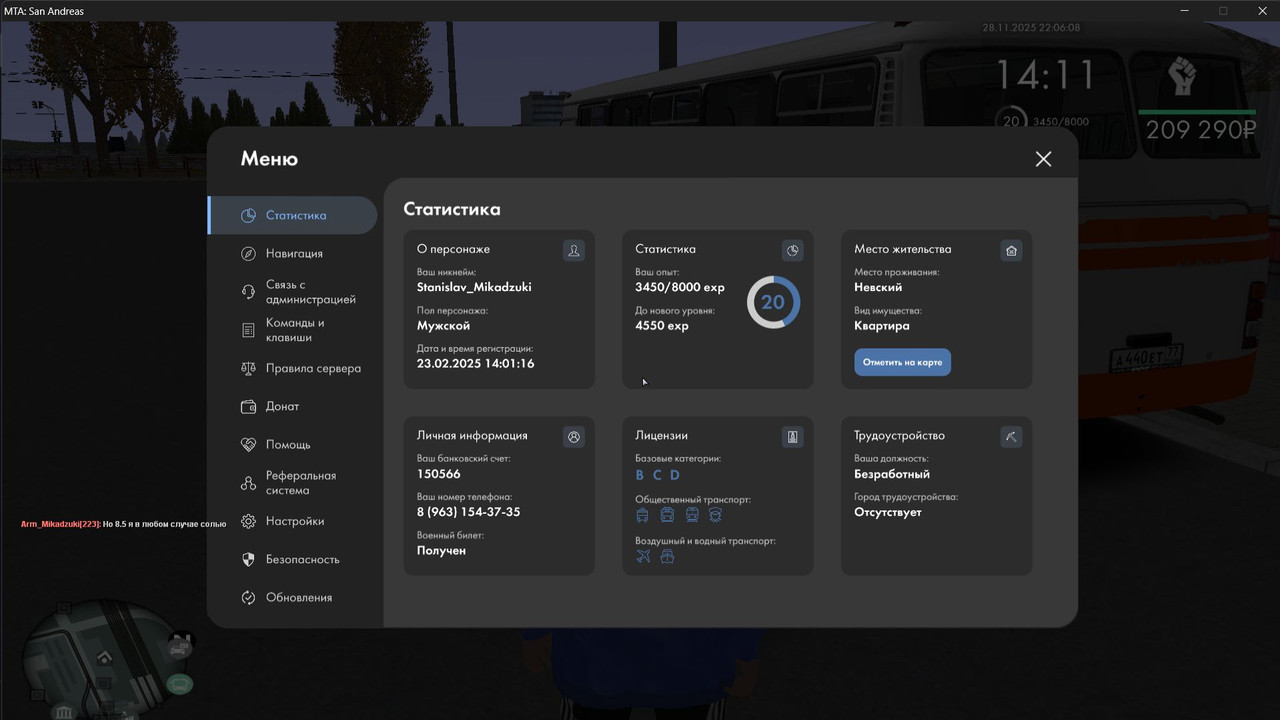Image resolution: width=1280 pixels, height=720 pixels.
Task: Click the bank account number 150566
Action: coord(439,474)
